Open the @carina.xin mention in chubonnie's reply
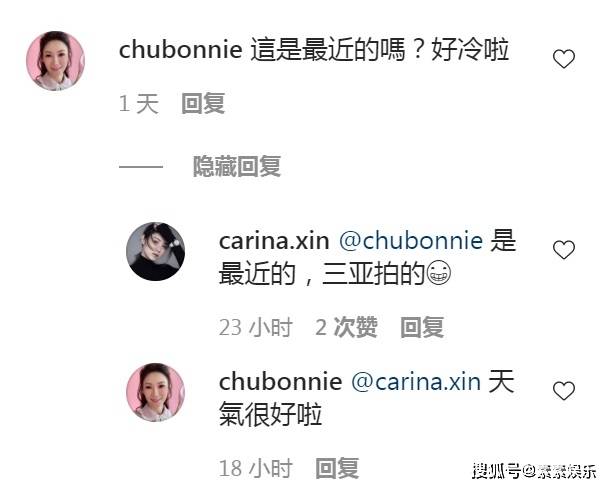The width and height of the screenshot is (611, 488). [x=416, y=382]
